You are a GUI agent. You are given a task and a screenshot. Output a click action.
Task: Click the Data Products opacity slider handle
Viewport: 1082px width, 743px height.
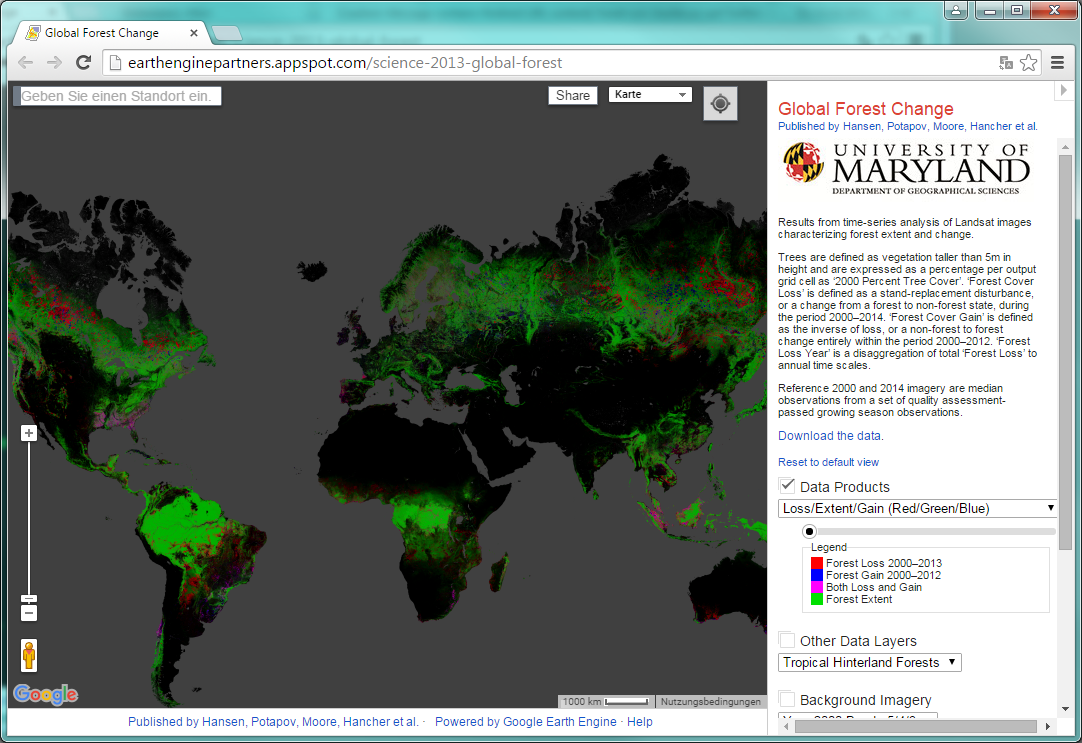click(x=809, y=531)
